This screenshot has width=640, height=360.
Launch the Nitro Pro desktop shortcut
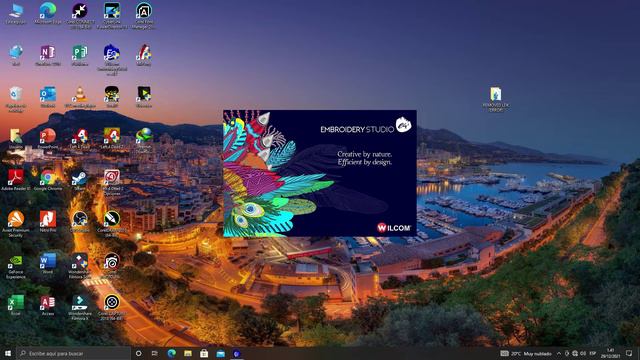tap(48, 222)
